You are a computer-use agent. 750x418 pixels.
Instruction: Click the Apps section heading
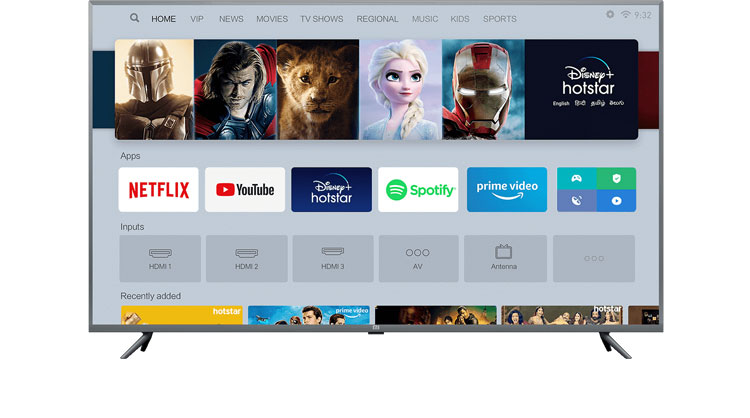coord(130,156)
